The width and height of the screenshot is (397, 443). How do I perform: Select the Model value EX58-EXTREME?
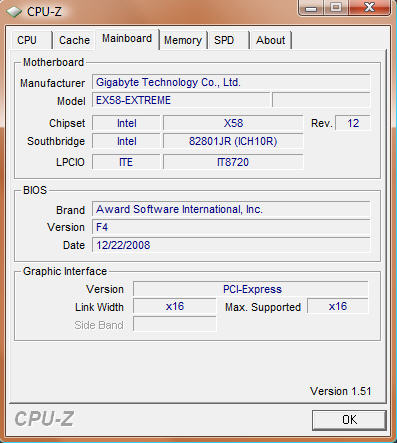pyautogui.click(x=181, y=100)
